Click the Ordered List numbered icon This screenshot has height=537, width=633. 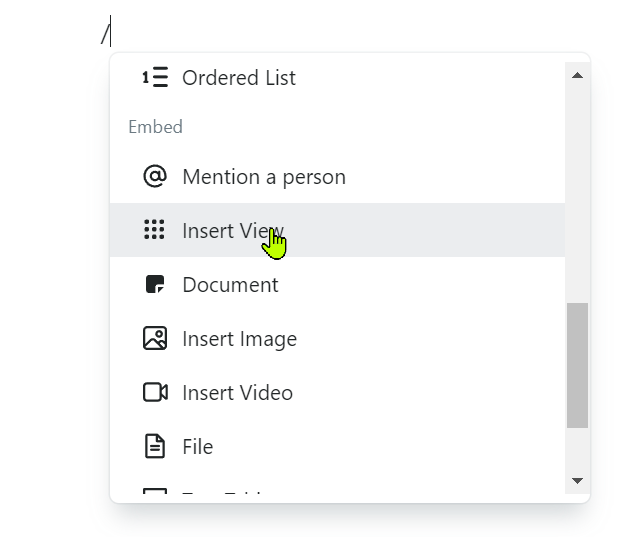pos(155,78)
